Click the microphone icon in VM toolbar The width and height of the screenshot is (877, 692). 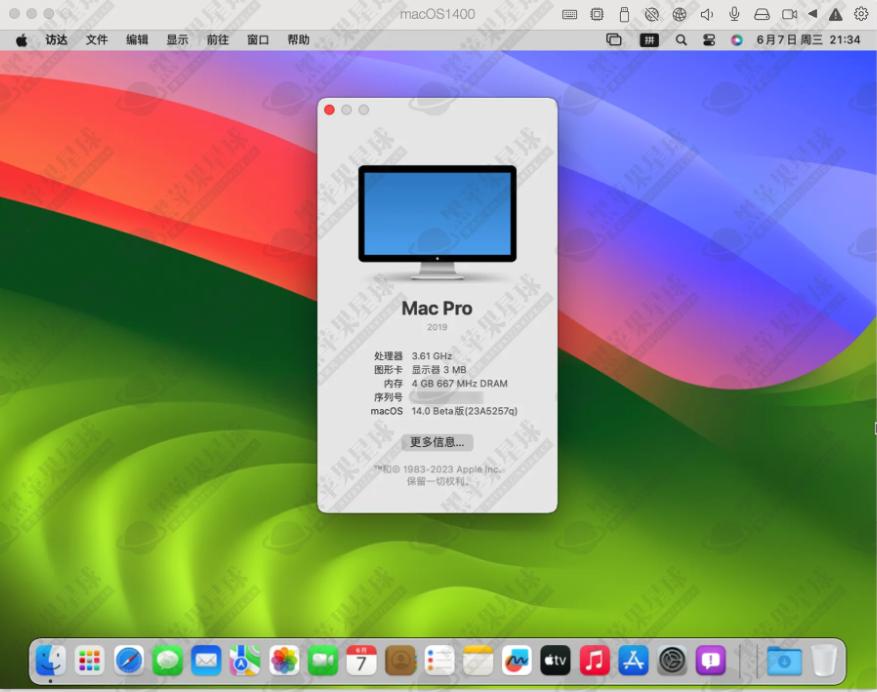(x=734, y=15)
